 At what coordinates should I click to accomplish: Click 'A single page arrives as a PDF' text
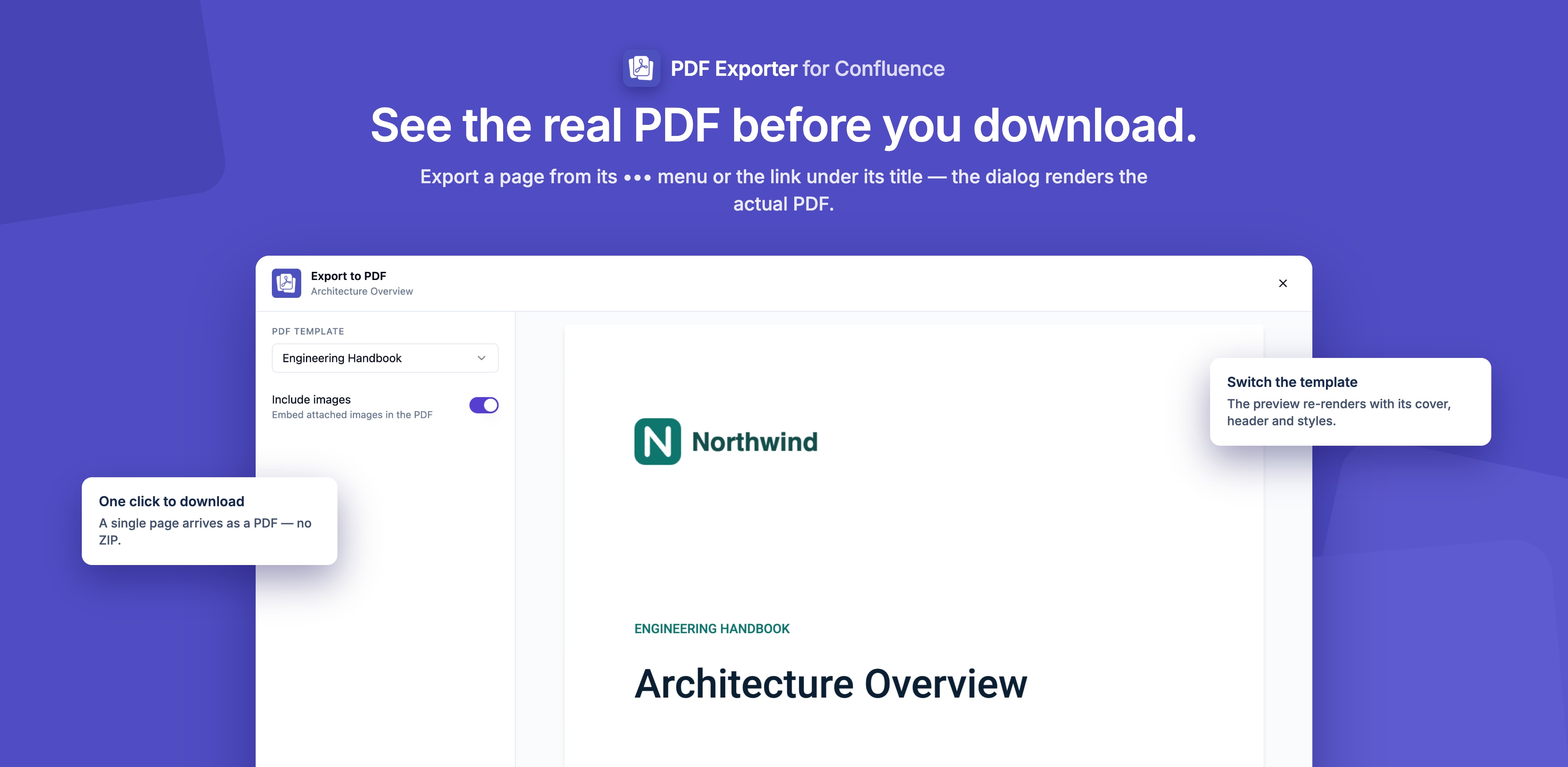[188, 523]
